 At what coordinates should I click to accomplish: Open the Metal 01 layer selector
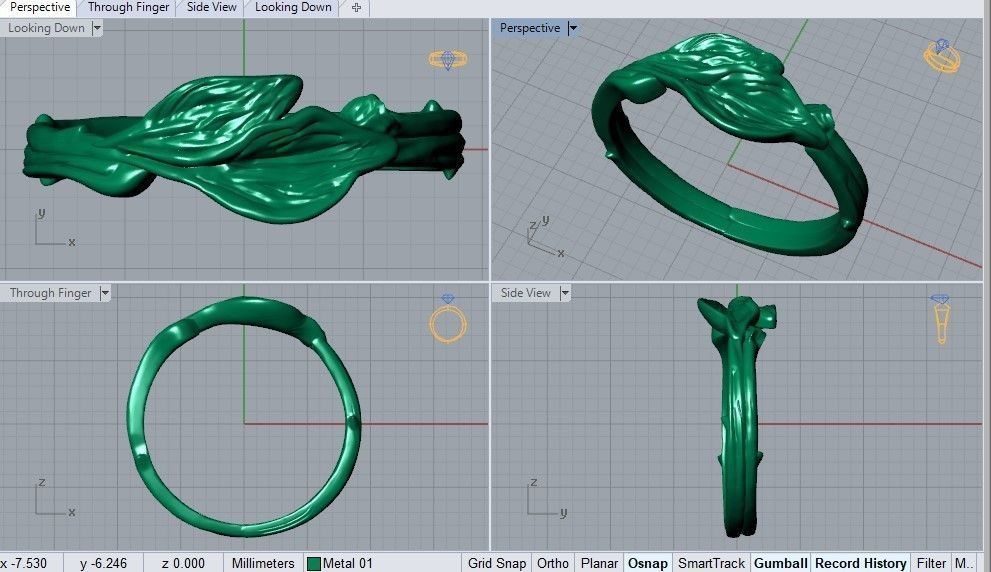(x=381, y=563)
